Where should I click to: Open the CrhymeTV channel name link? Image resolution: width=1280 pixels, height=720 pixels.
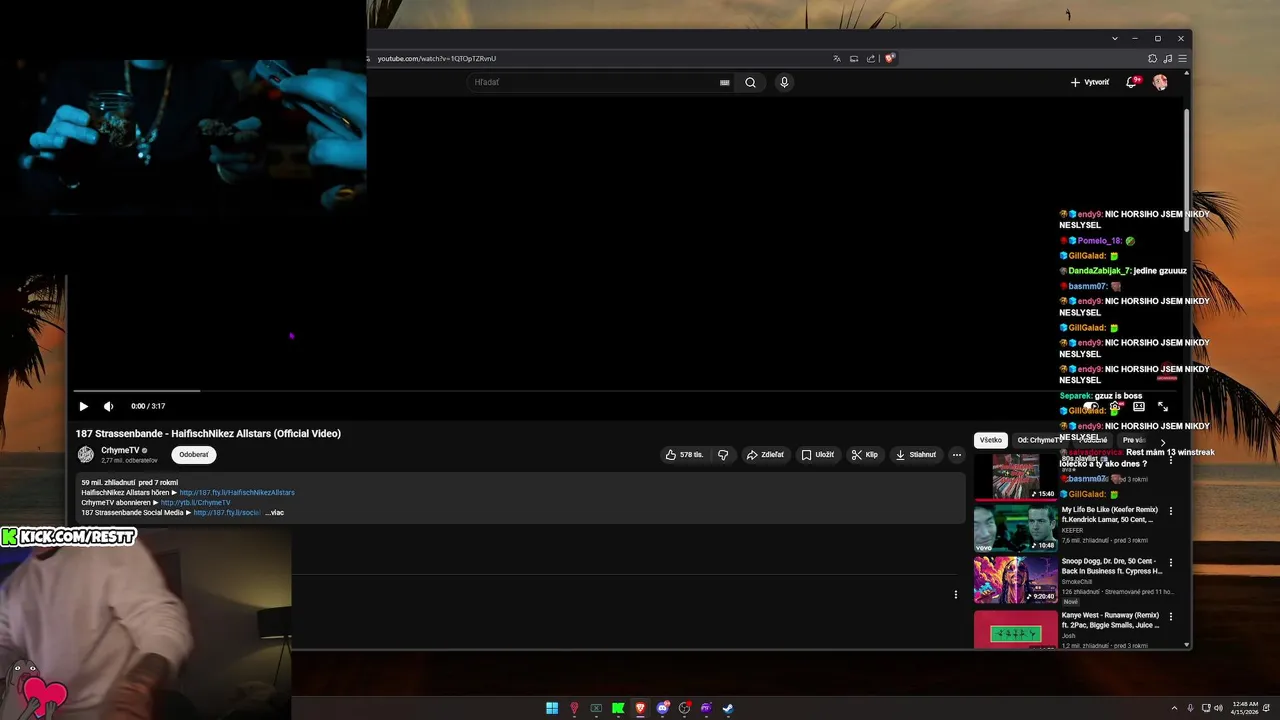(120, 450)
